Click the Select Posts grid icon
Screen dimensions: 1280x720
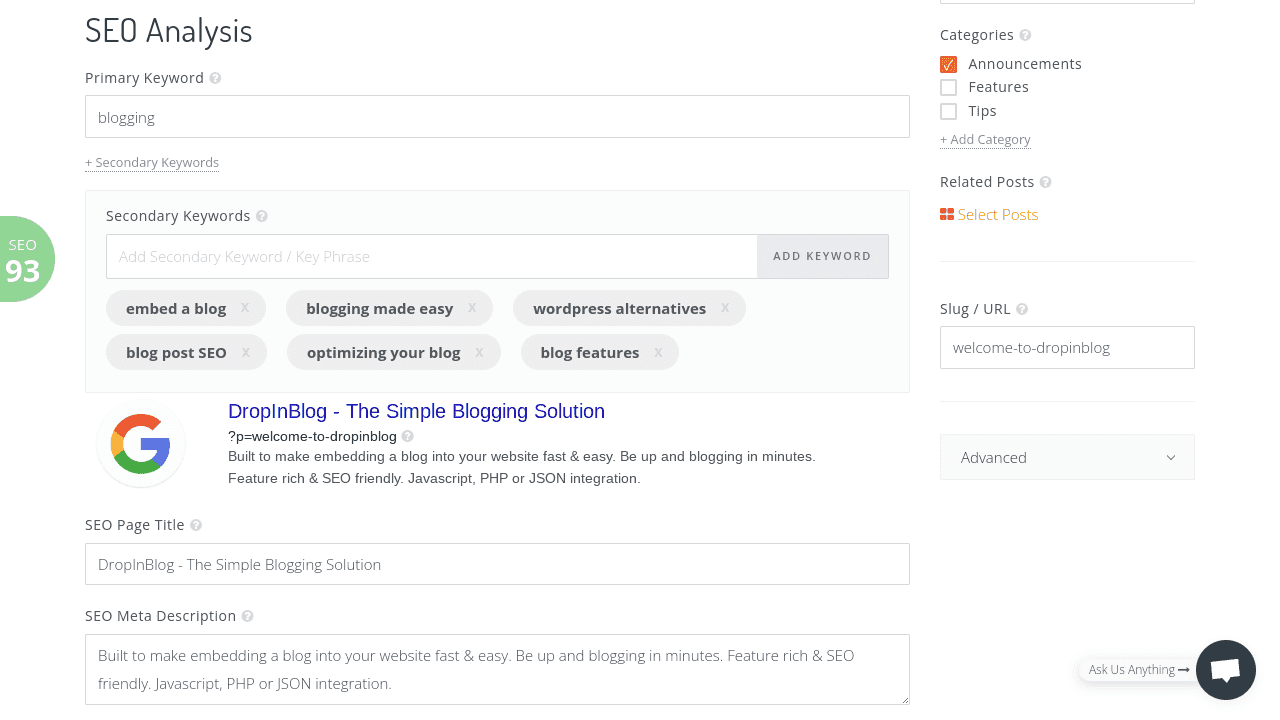947,214
